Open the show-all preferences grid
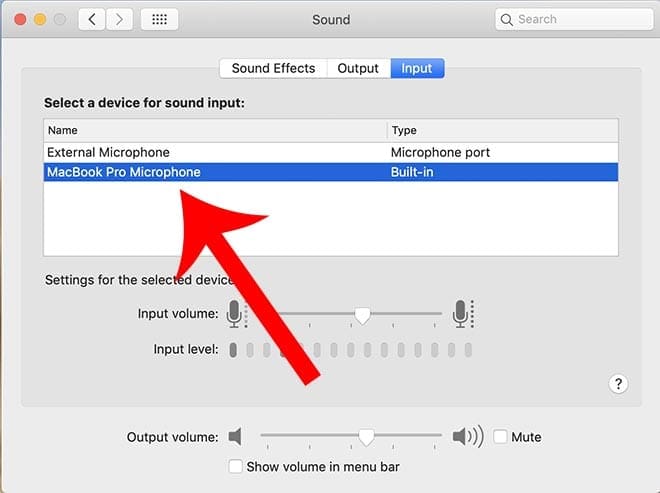 [160, 19]
